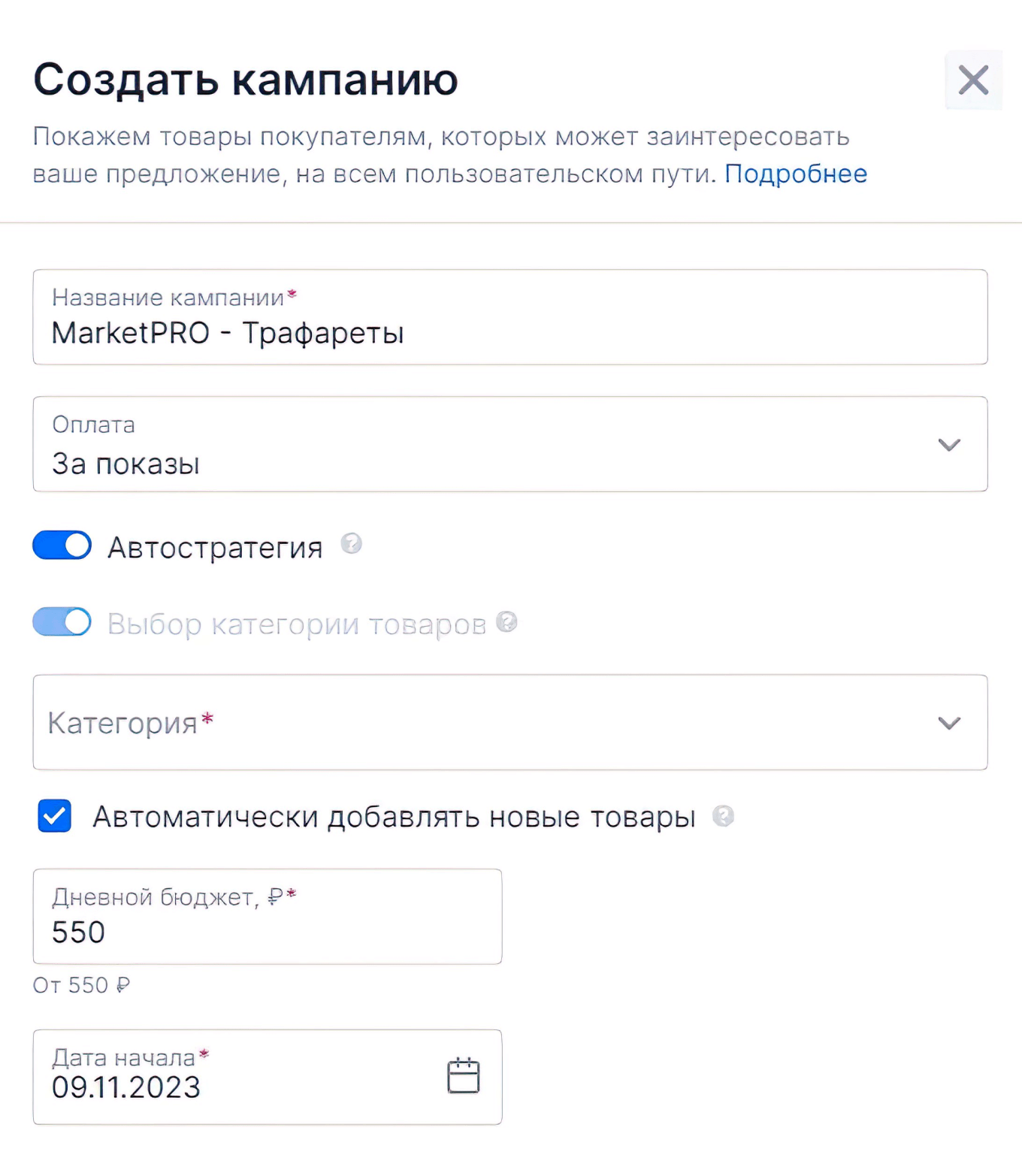This screenshot has height=1176, width=1022.
Task: Click the Дневной бюджет input field
Action: point(267,932)
